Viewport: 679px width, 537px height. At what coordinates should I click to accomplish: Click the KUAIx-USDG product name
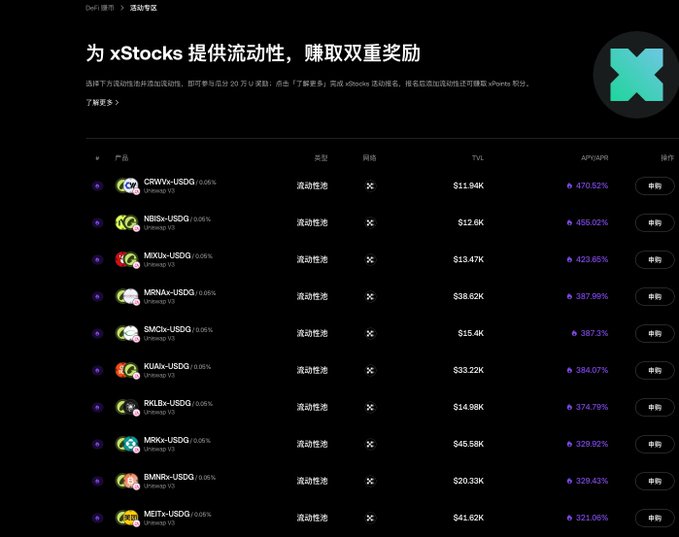point(166,366)
